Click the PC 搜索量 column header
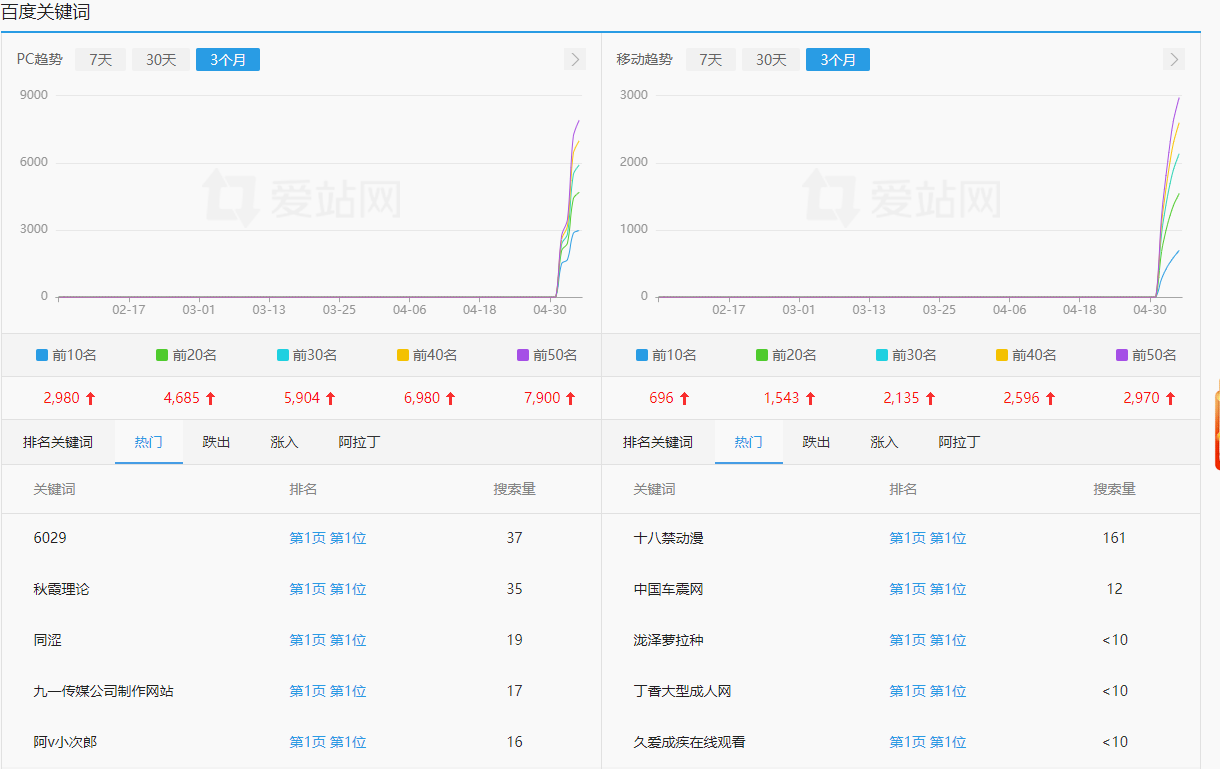This screenshot has height=769, width=1220. pyautogui.click(x=514, y=489)
